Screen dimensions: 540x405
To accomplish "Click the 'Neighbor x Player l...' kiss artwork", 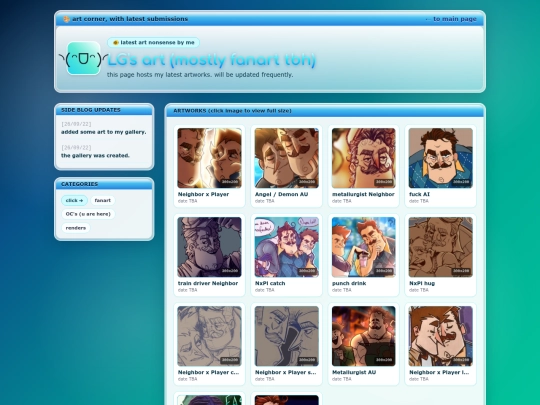I will pyautogui.click(x=440, y=336).
